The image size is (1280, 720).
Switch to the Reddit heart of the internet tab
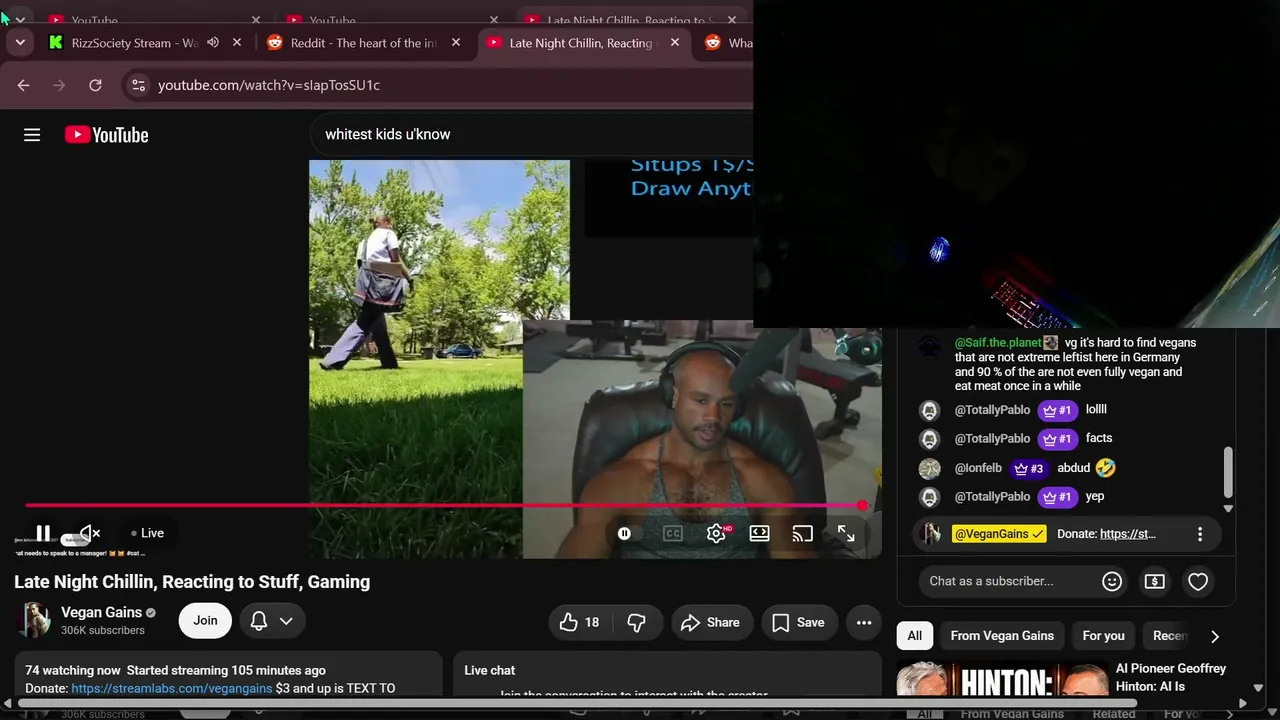click(364, 43)
